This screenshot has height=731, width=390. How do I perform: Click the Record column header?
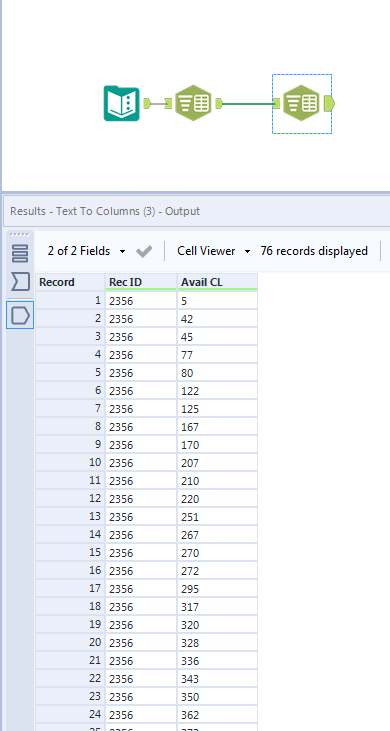70,282
